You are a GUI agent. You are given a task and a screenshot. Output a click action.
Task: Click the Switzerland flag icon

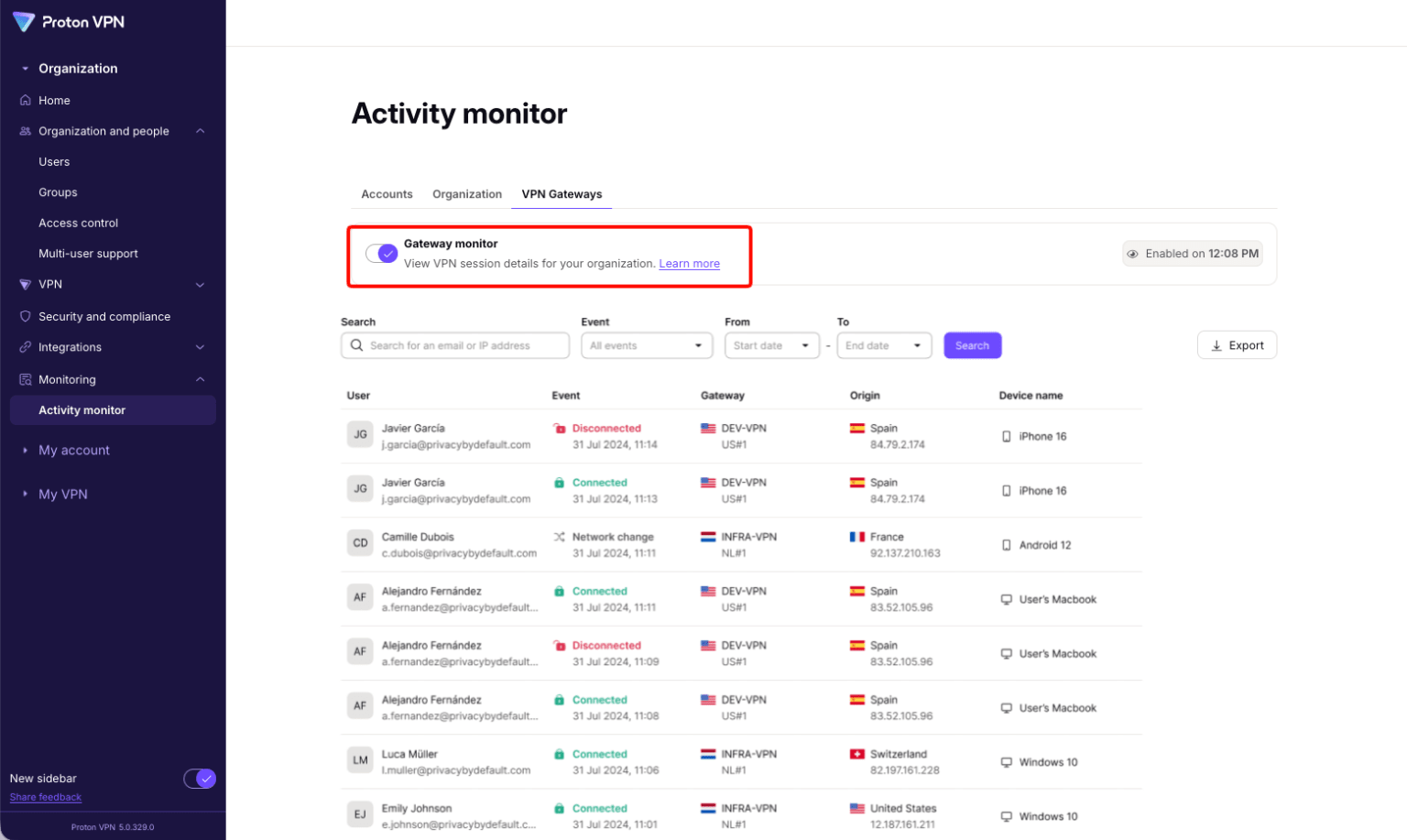pos(856,754)
